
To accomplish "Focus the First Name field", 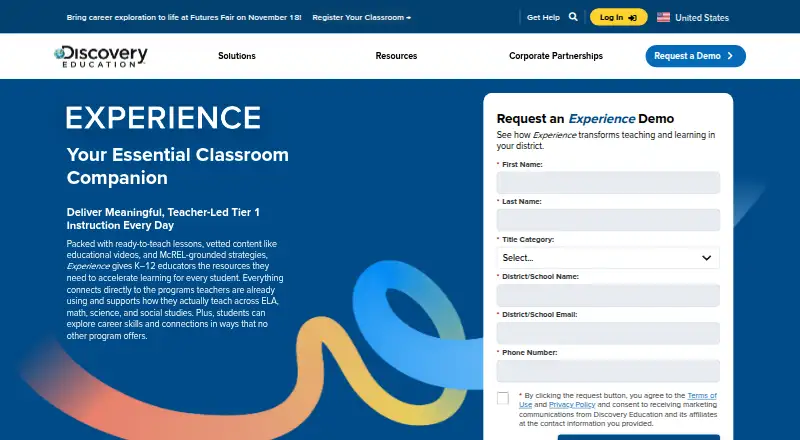I will 608,183.
